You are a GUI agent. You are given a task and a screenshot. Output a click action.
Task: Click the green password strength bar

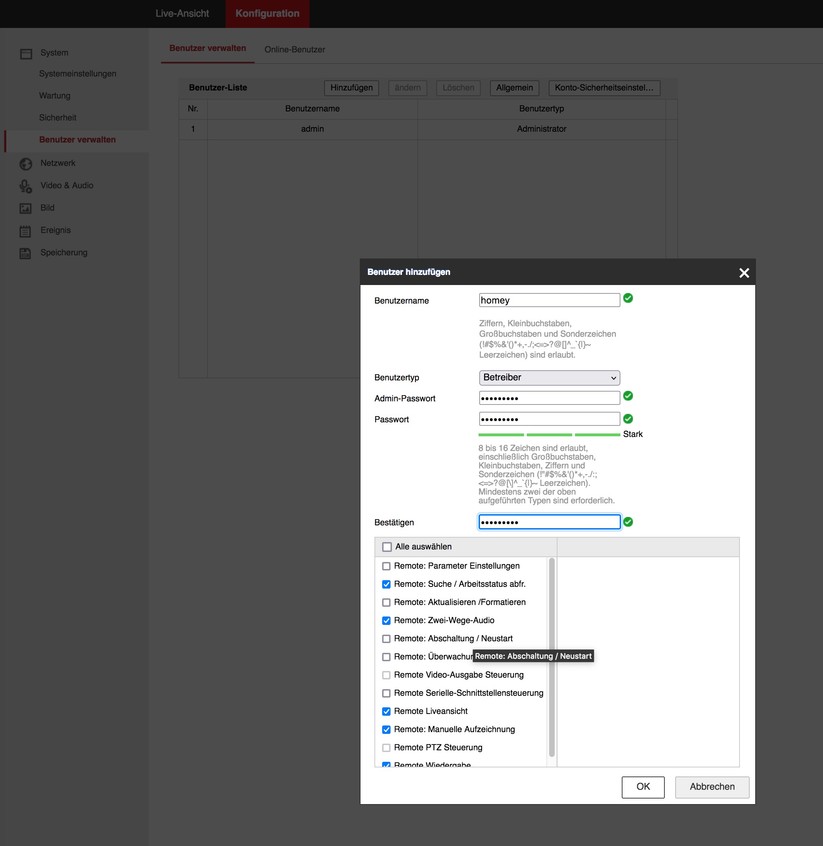coord(549,434)
